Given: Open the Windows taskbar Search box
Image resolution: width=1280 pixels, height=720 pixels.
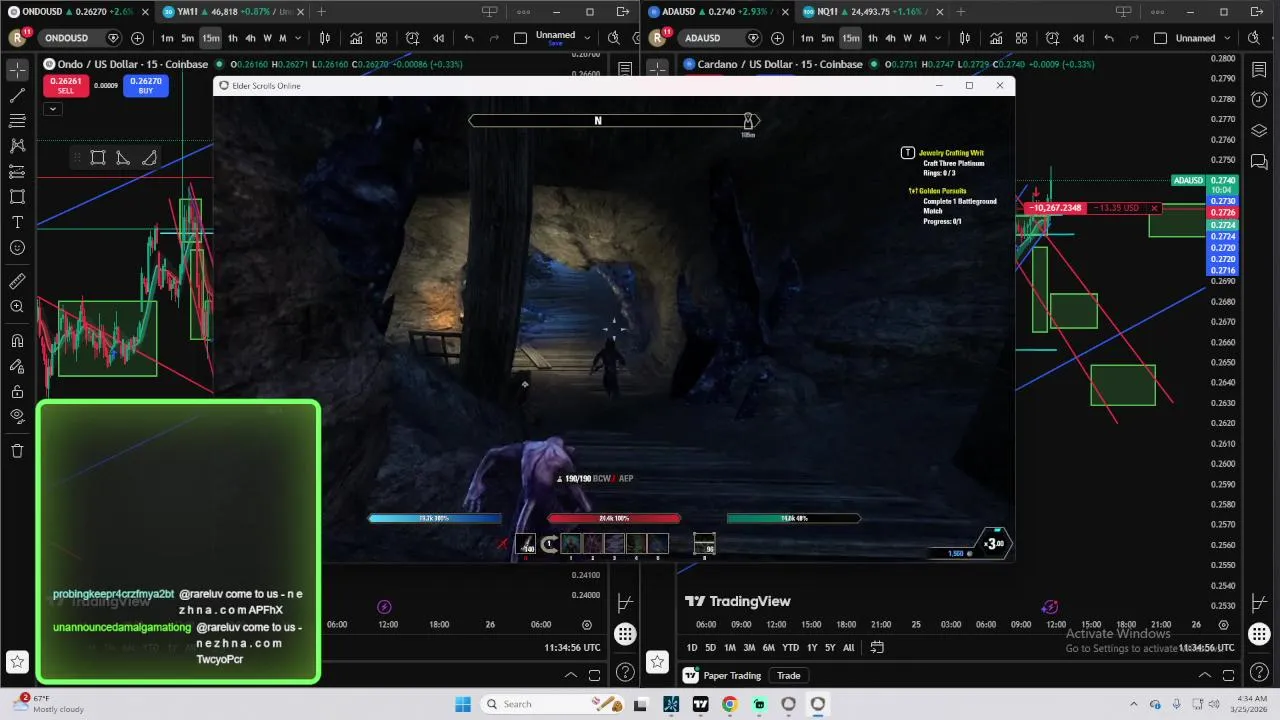Looking at the screenshot, I should pyautogui.click(x=553, y=704).
